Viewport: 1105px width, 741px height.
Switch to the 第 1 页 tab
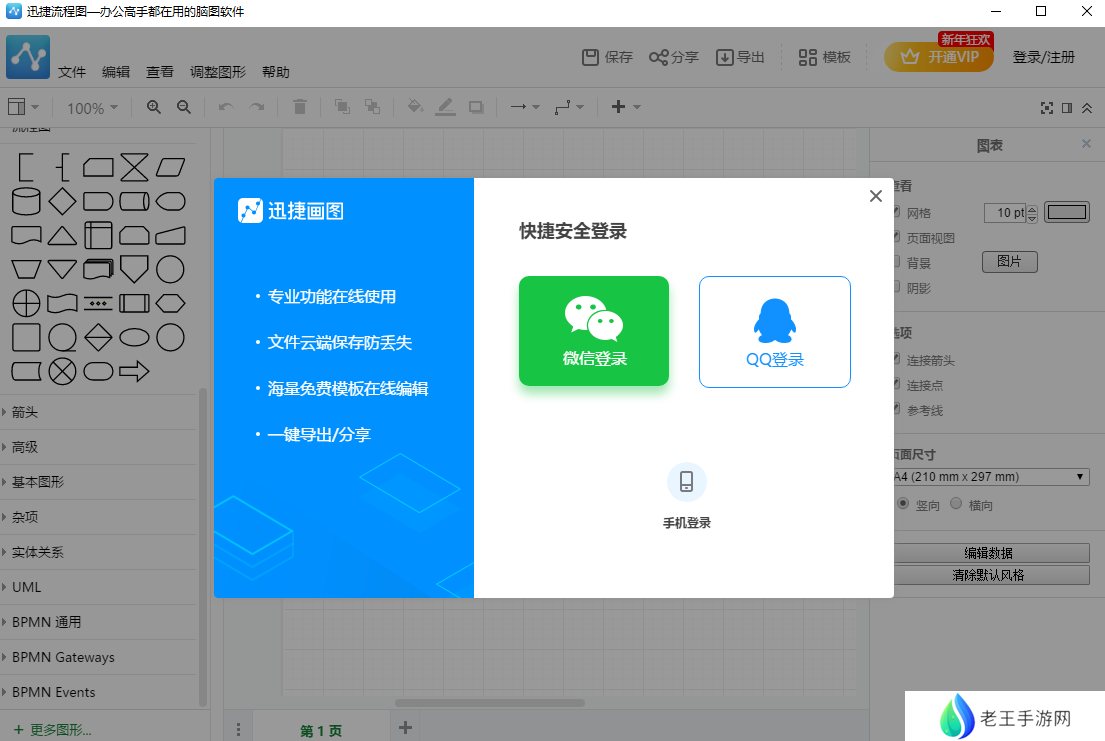point(321,730)
